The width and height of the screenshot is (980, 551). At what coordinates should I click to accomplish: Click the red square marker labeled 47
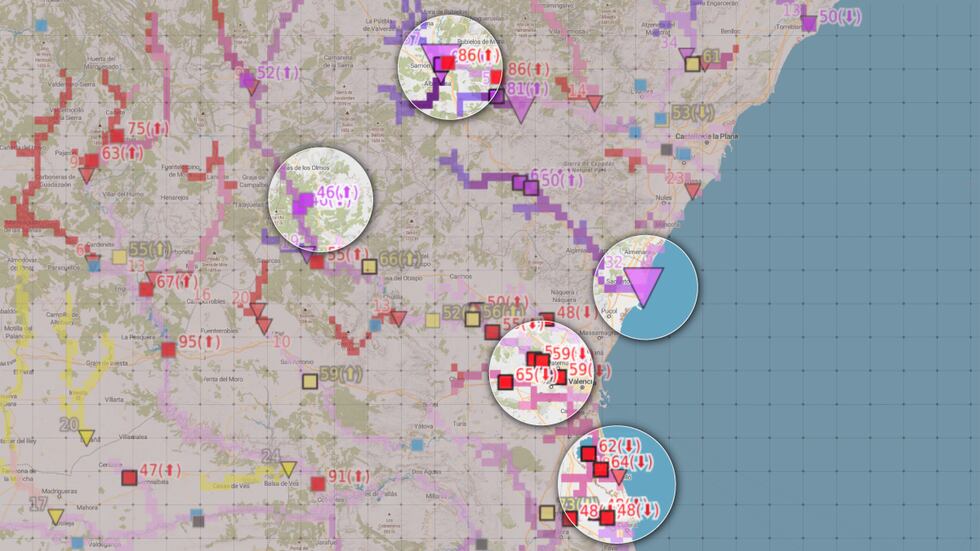tap(129, 477)
